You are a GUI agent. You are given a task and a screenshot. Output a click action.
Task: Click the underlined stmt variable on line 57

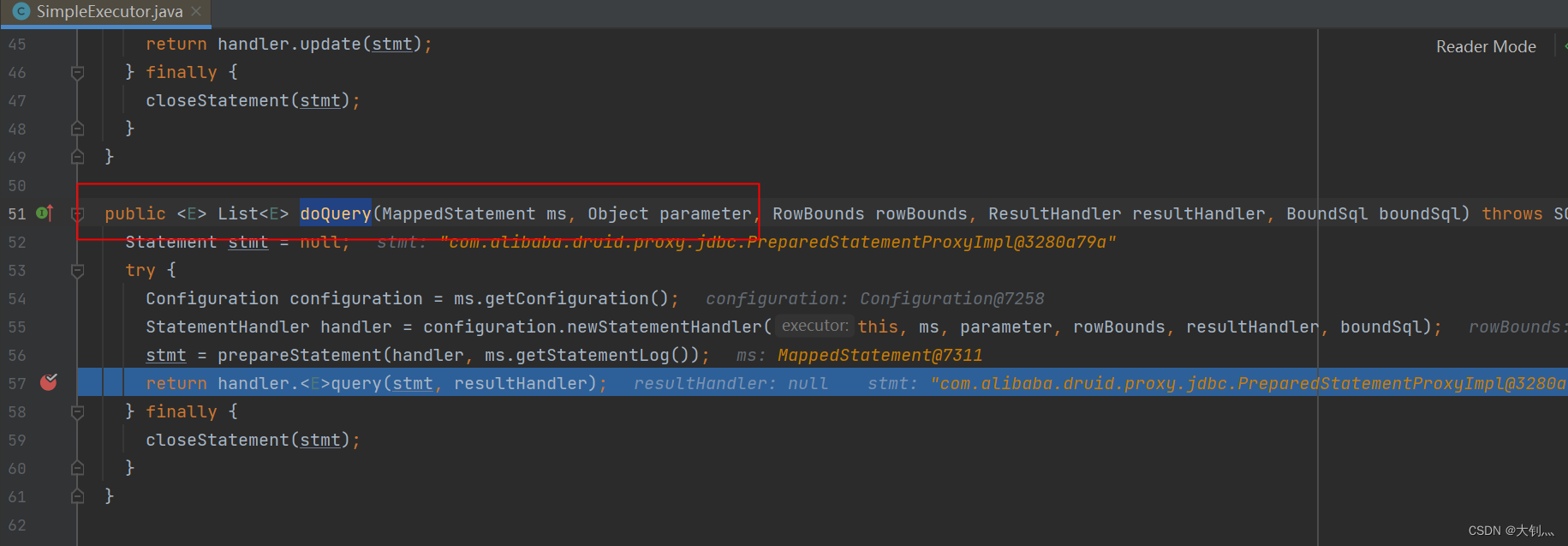click(413, 382)
